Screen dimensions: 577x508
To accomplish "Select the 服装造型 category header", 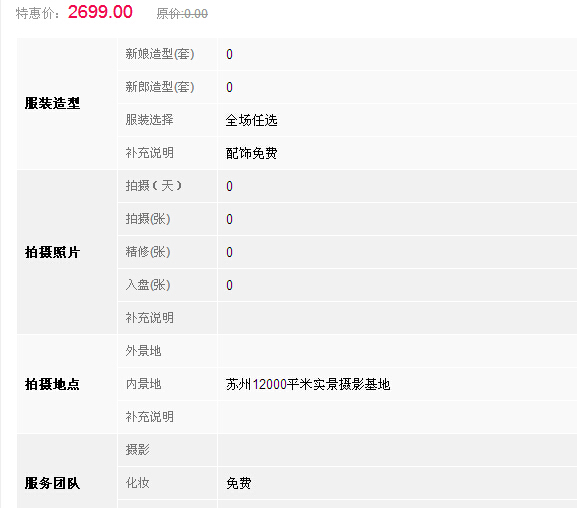I will click(52, 103).
